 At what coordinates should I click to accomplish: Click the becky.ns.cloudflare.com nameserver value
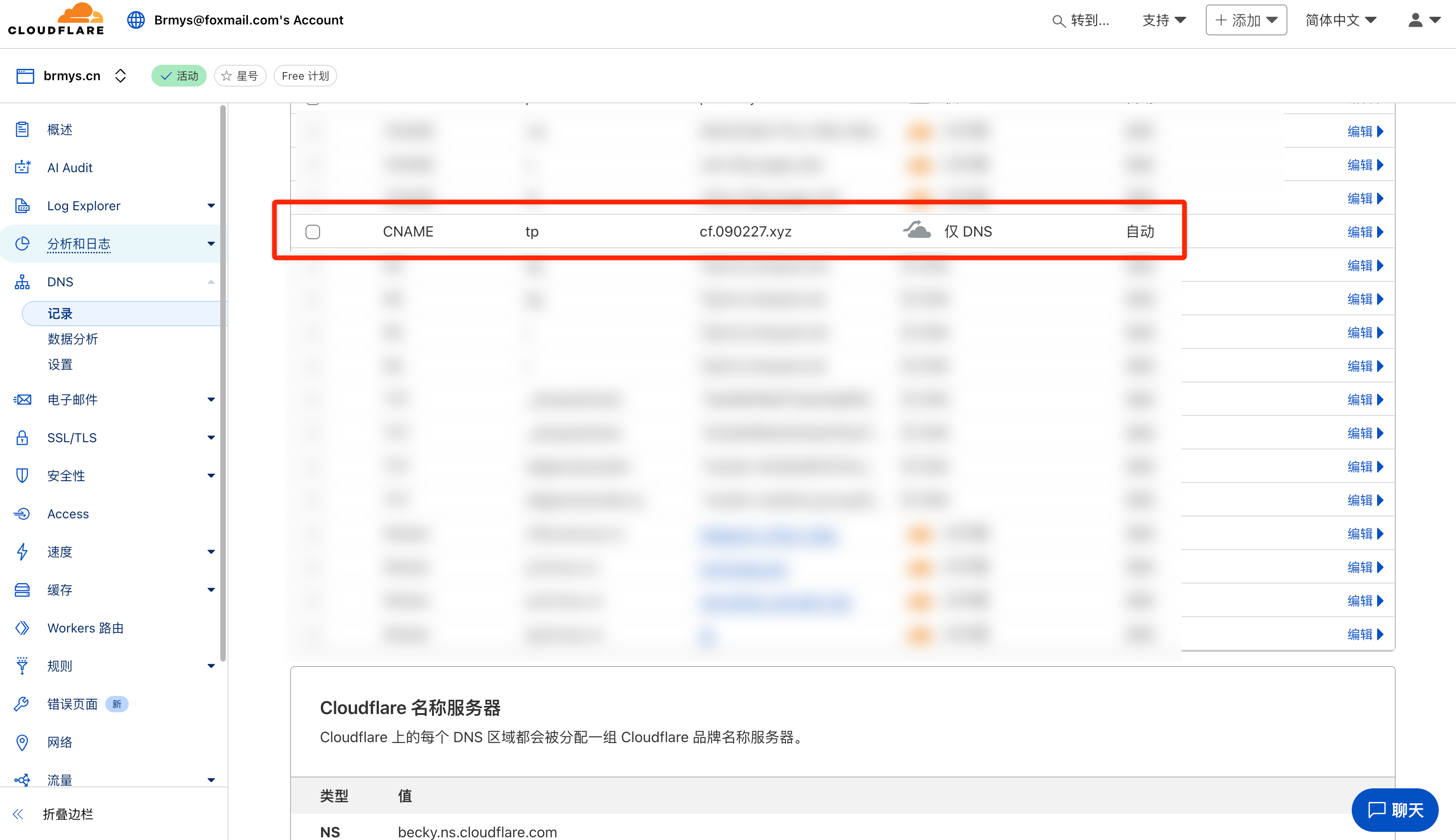[477, 831]
